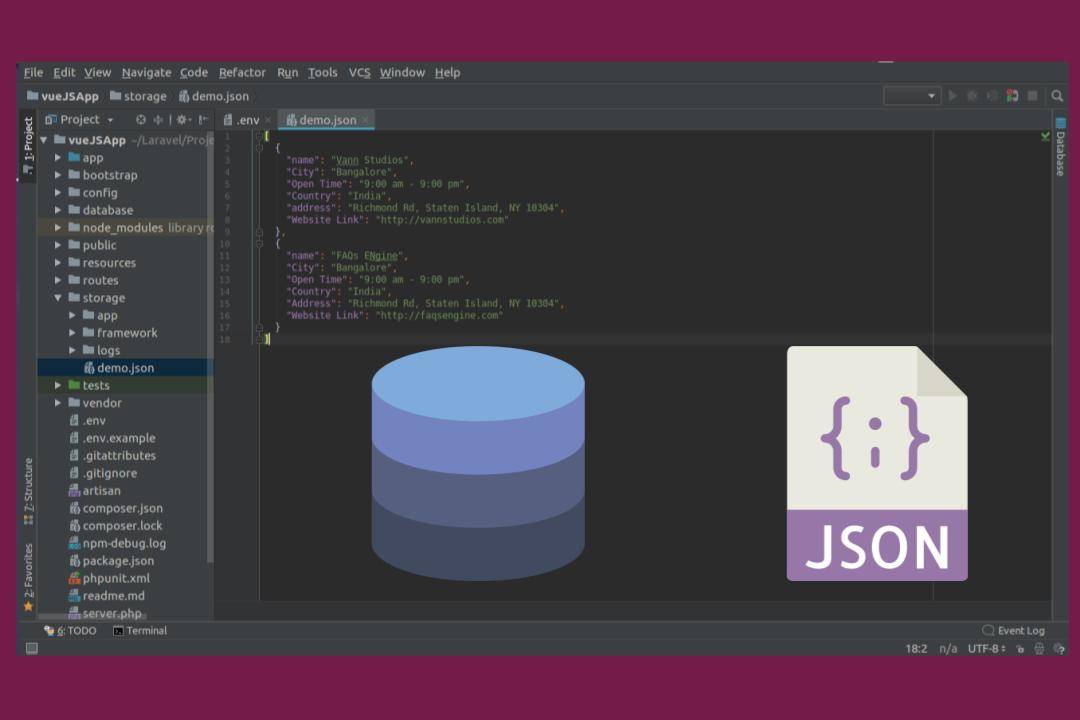The image size is (1080, 720).
Task: Toggle the 6: TODO tool window
Action: 70,630
